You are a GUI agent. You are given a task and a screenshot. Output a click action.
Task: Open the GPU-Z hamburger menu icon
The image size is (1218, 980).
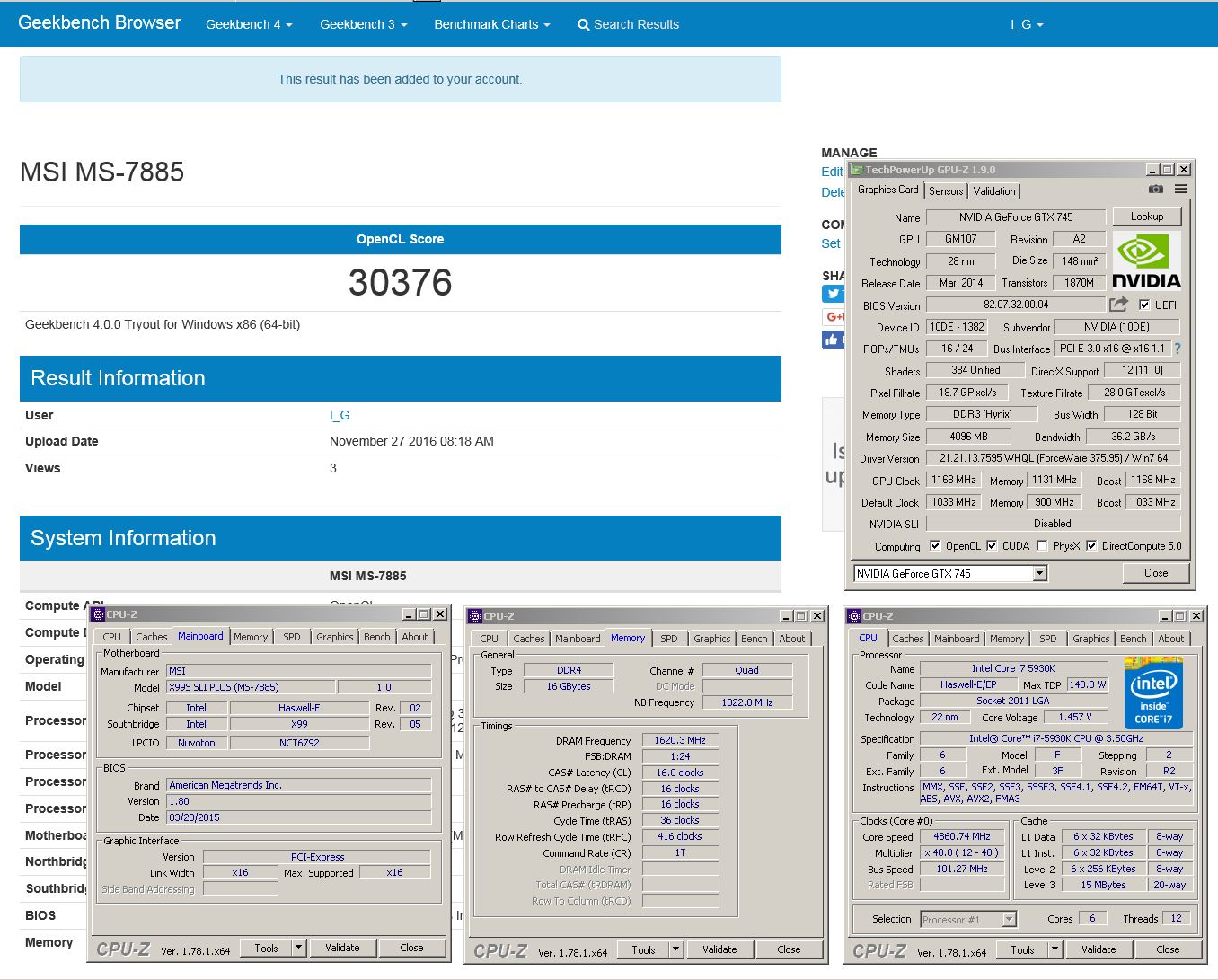1180,190
